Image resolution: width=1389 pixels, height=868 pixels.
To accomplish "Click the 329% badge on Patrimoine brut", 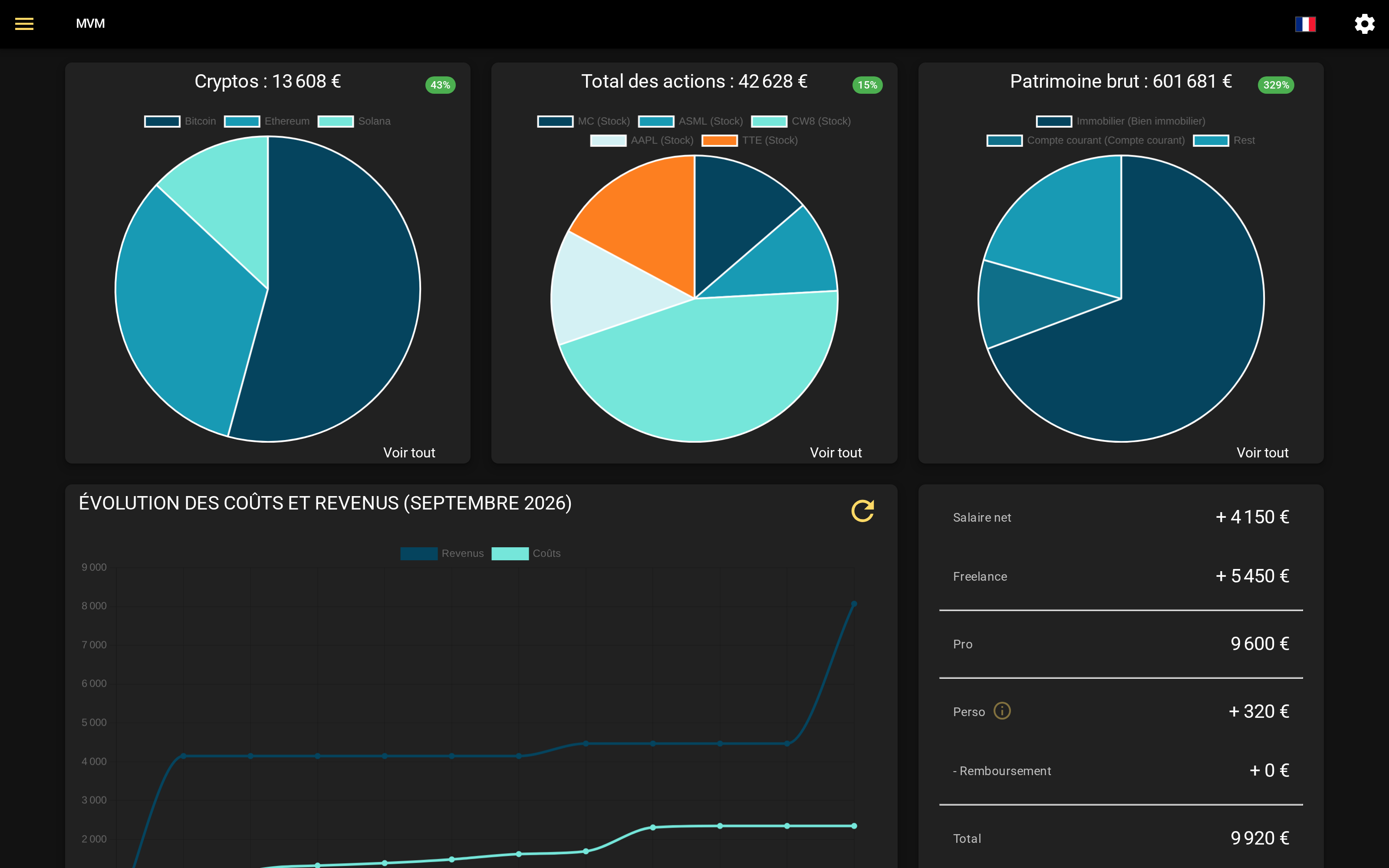I will (x=1276, y=85).
